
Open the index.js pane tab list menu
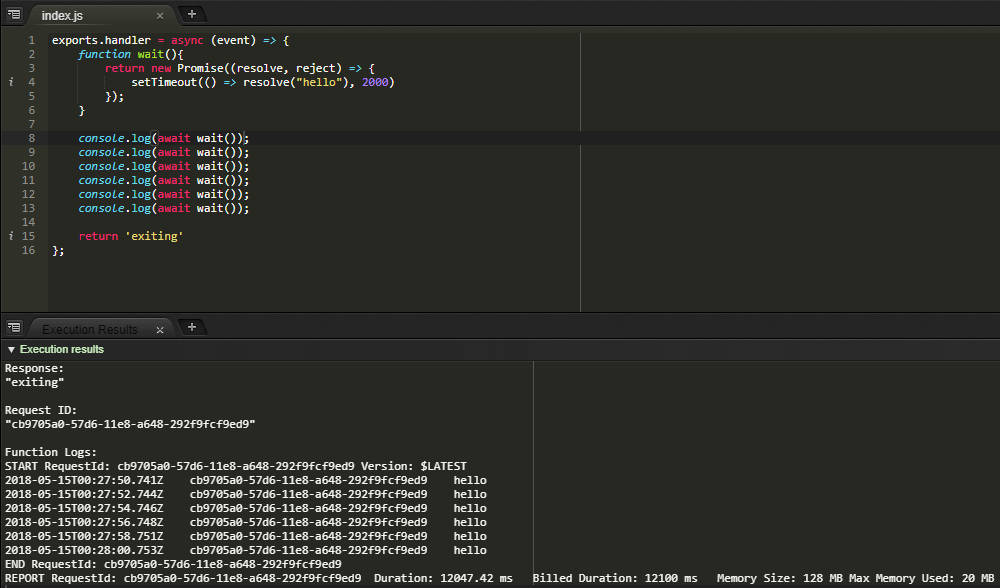[x=14, y=15]
